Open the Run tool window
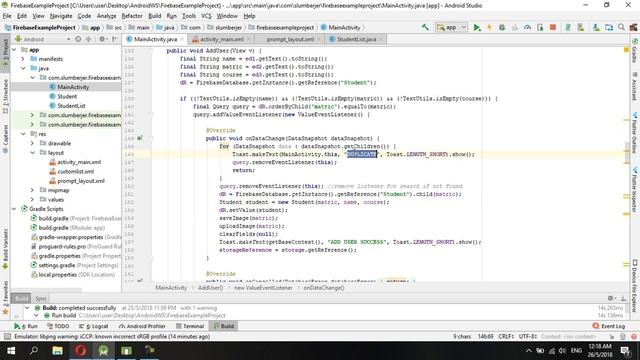Image resolution: width=640 pixels, height=360 pixels. [26, 326]
